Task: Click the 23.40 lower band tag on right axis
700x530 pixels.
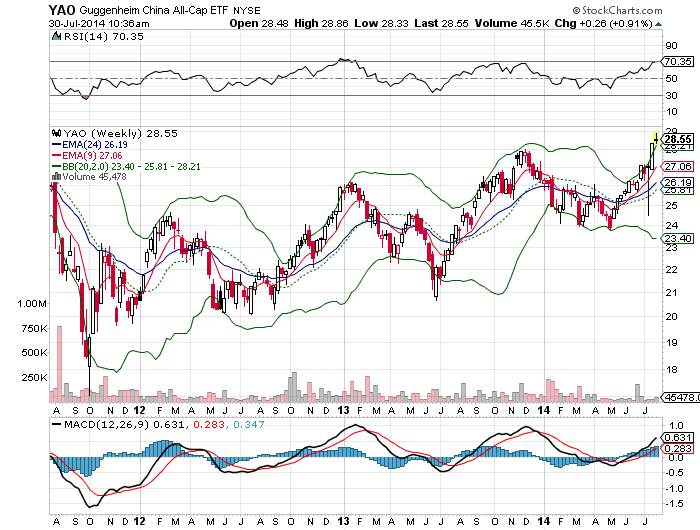Action: tap(678, 238)
